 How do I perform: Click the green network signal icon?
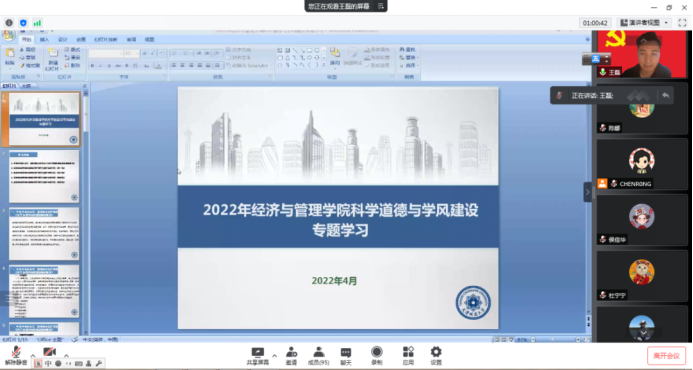(37, 23)
